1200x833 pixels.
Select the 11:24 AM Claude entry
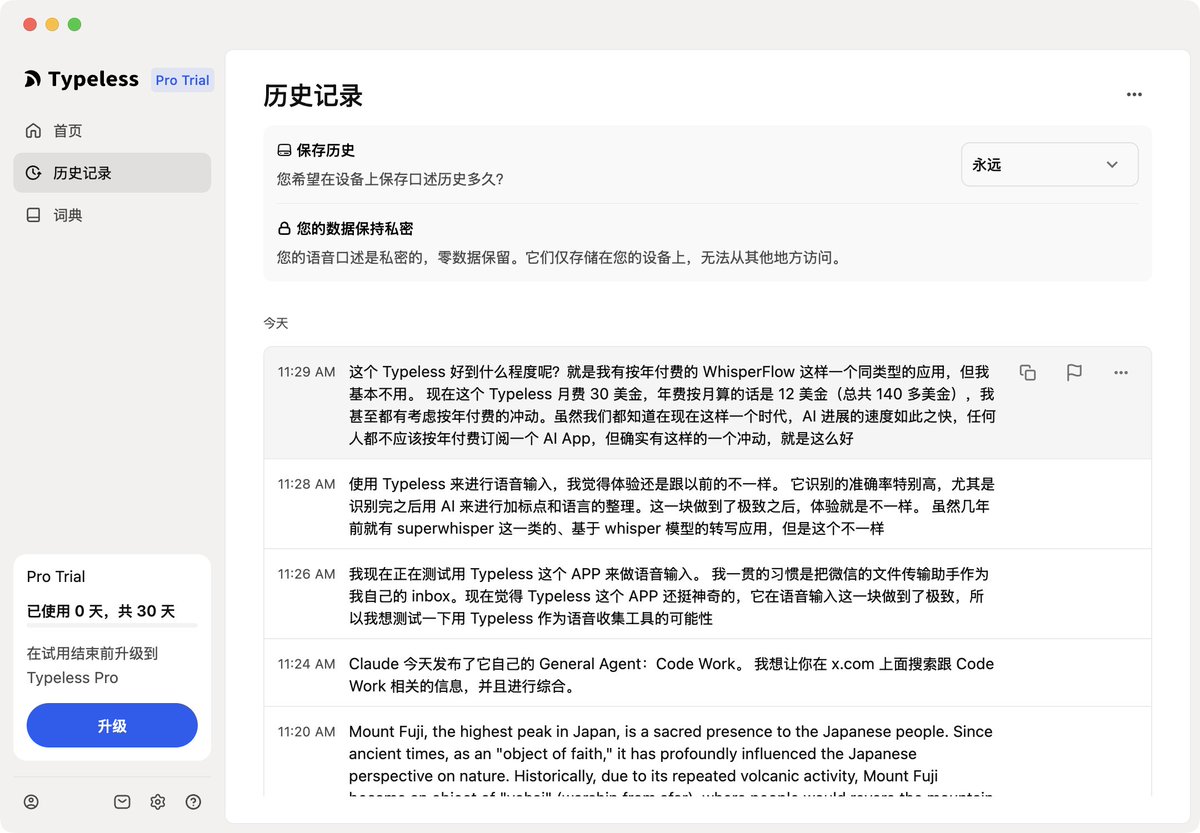(707, 673)
